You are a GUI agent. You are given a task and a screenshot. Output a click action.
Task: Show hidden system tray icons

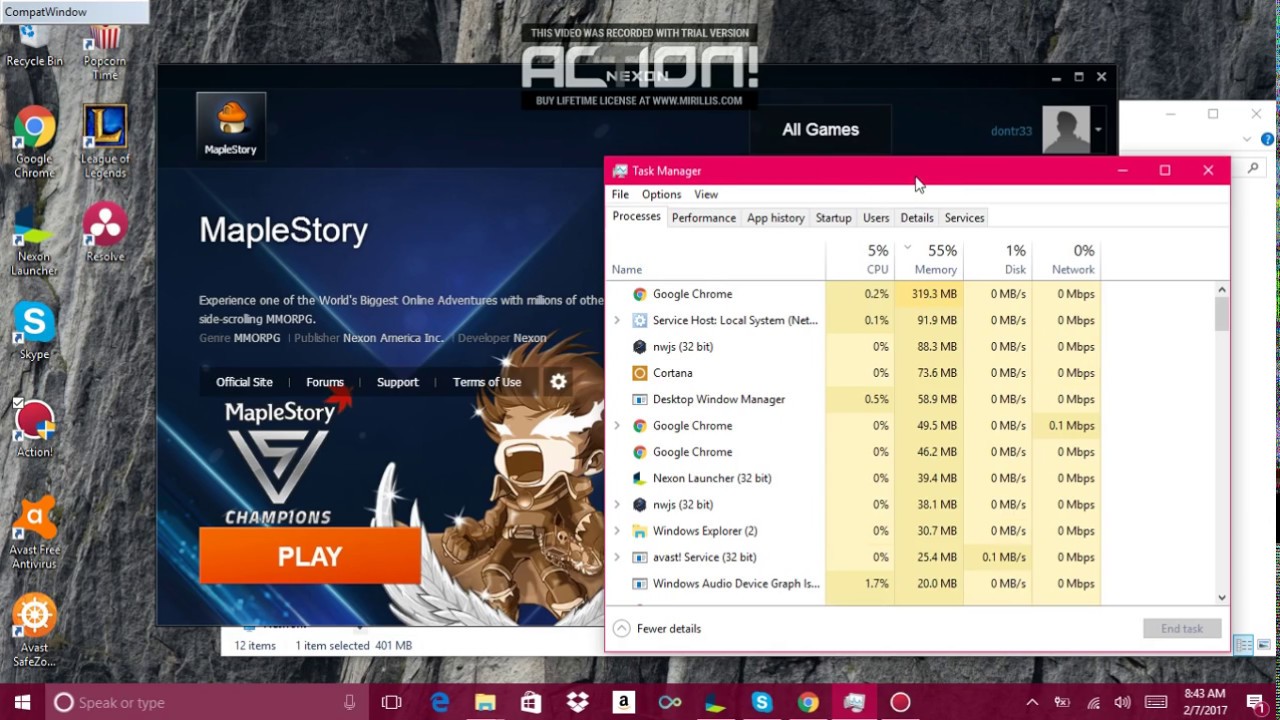pyautogui.click(x=1032, y=702)
